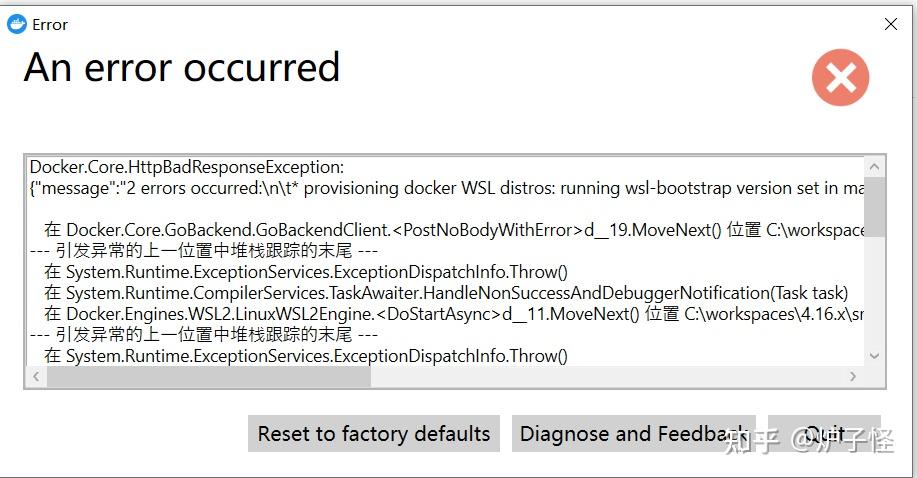The height and width of the screenshot is (478, 917).
Task: Click the log's vertical scrollbar up arrow
Action: pos(874,167)
